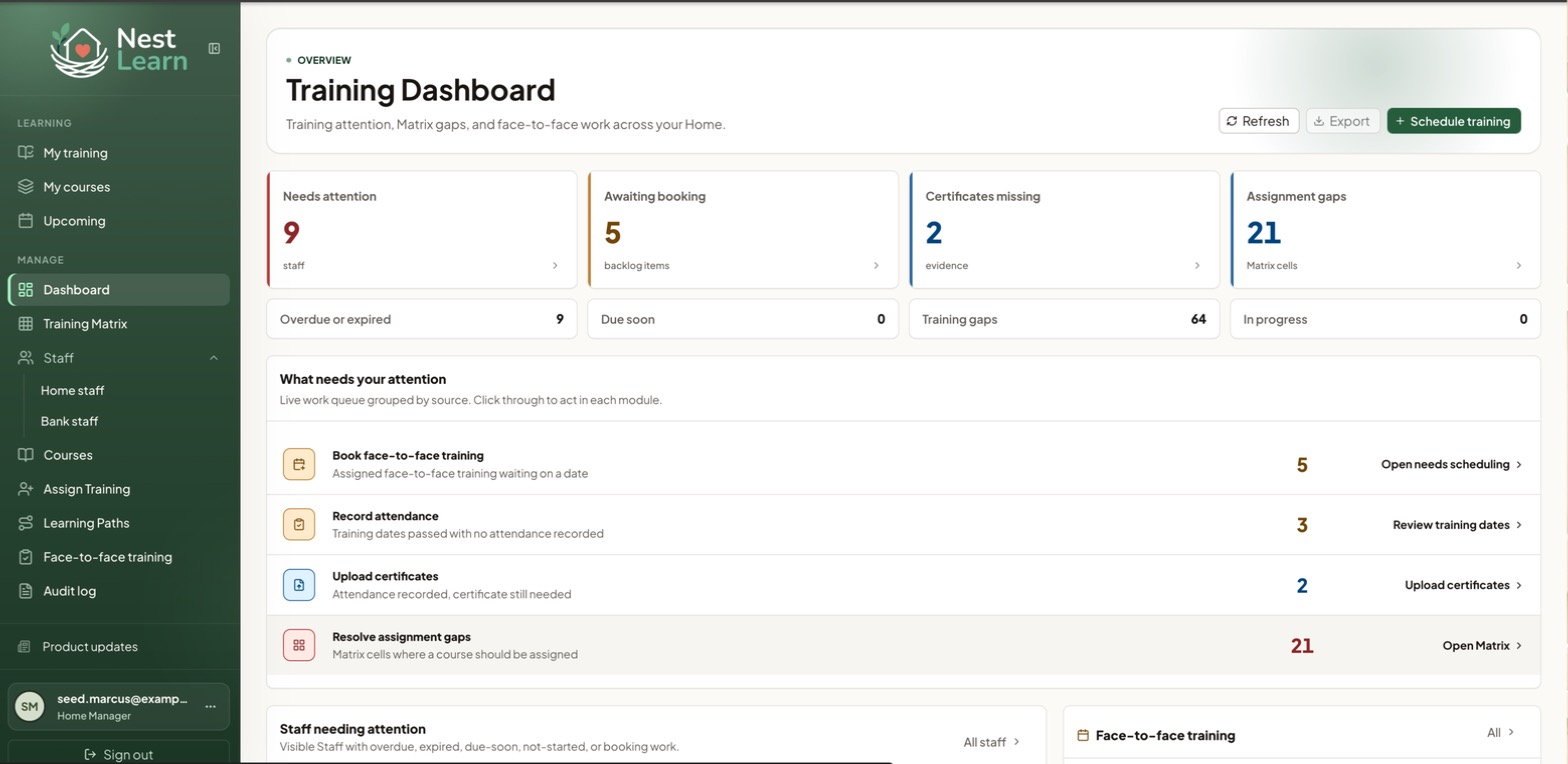This screenshot has height=764, width=1568.
Task: Click the All link beside Face-to-face training
Action: 1501,733
